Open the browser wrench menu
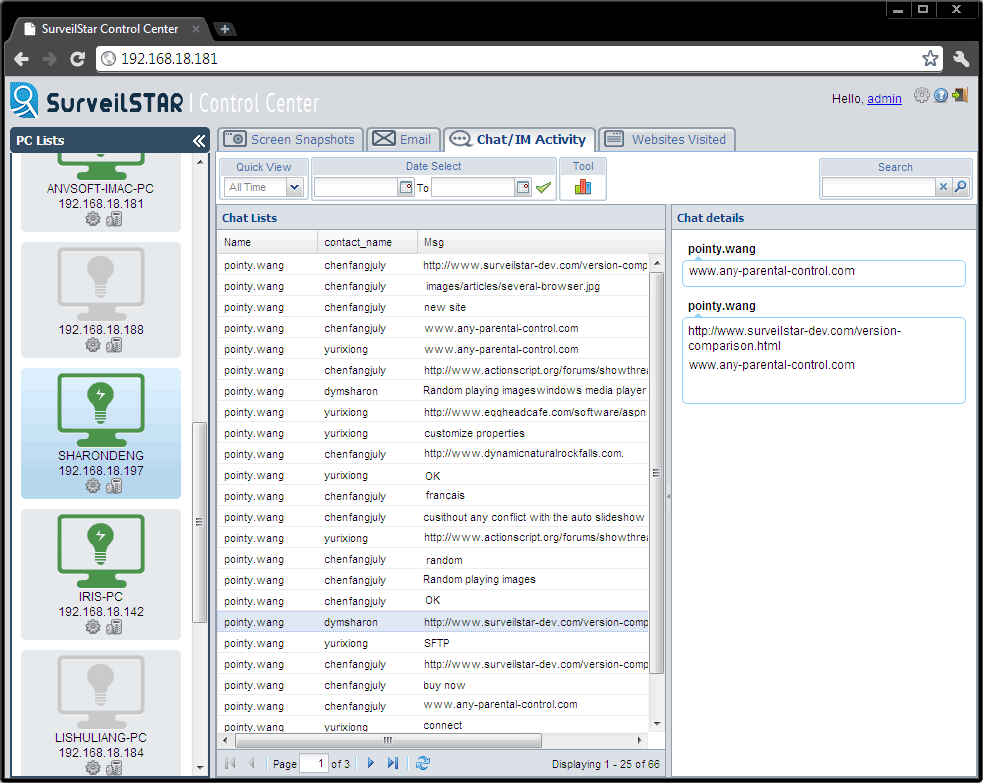 [x=960, y=59]
